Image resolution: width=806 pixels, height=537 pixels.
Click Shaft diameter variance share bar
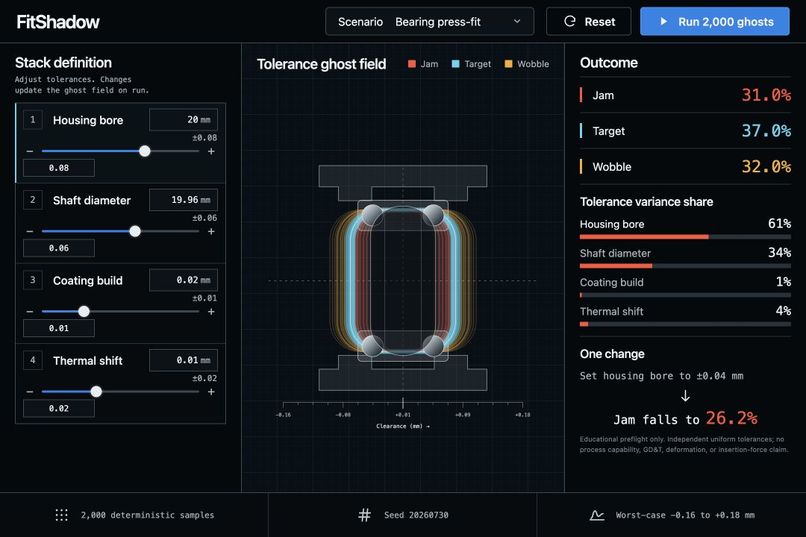pos(685,266)
